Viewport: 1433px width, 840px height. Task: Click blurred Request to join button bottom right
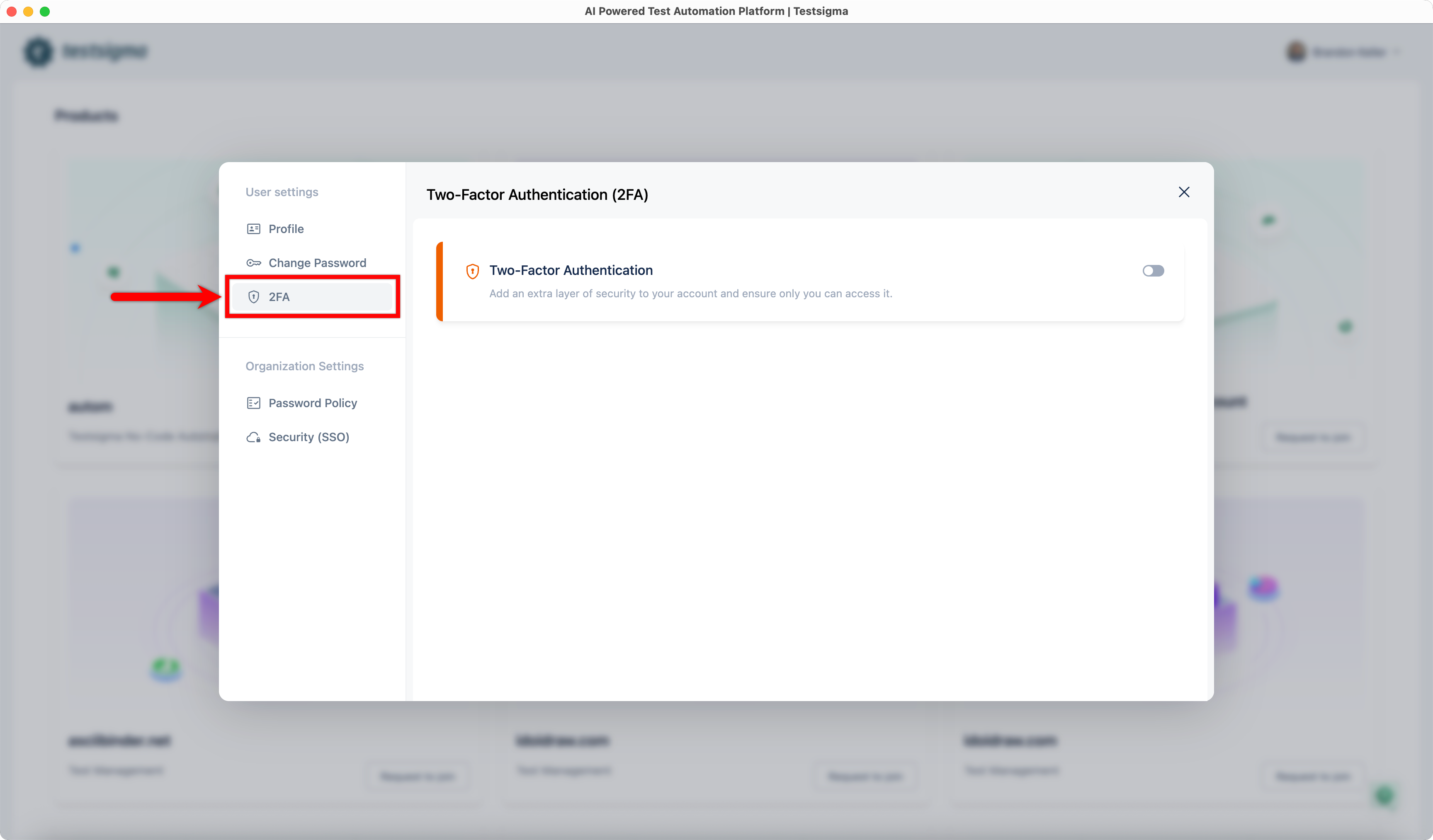point(1312,776)
